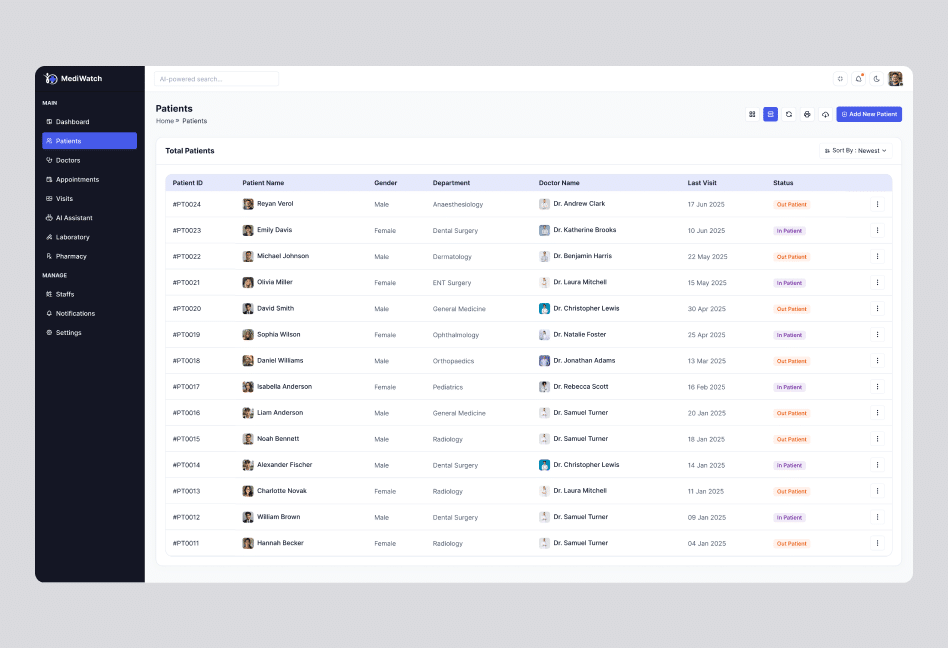Click the refresh icon above patient table

[788, 114]
